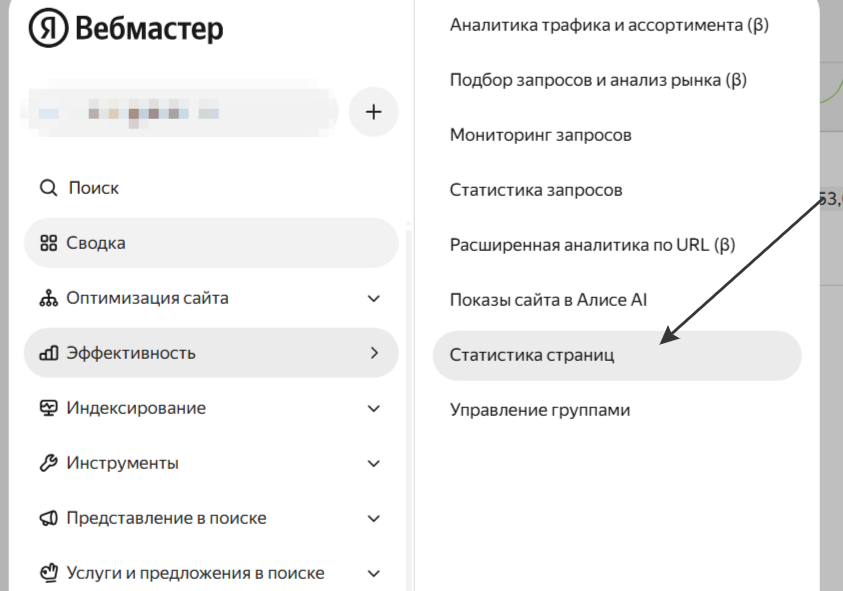Click the Yandex Я logo icon

click(x=48, y=28)
